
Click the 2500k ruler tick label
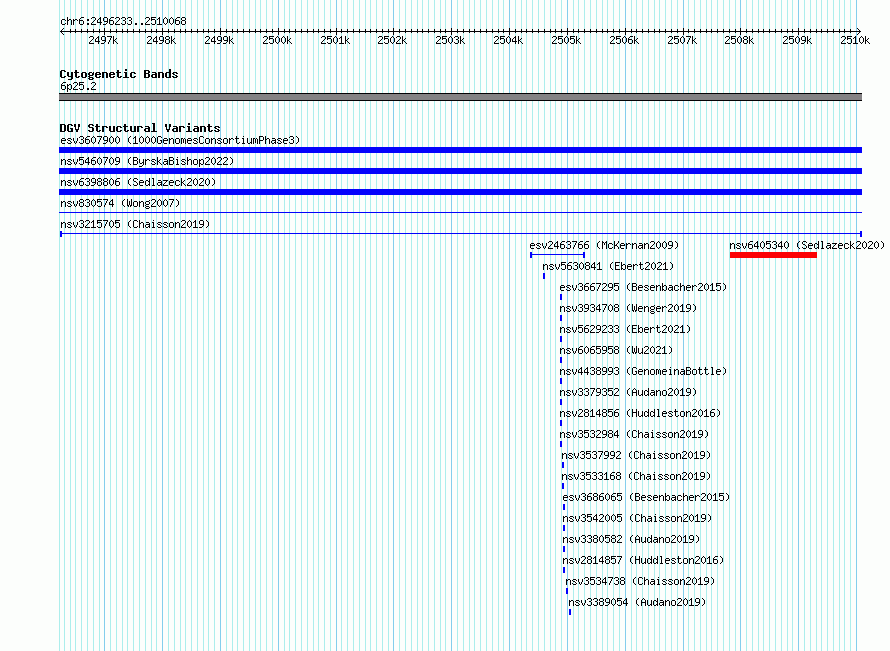click(277, 40)
